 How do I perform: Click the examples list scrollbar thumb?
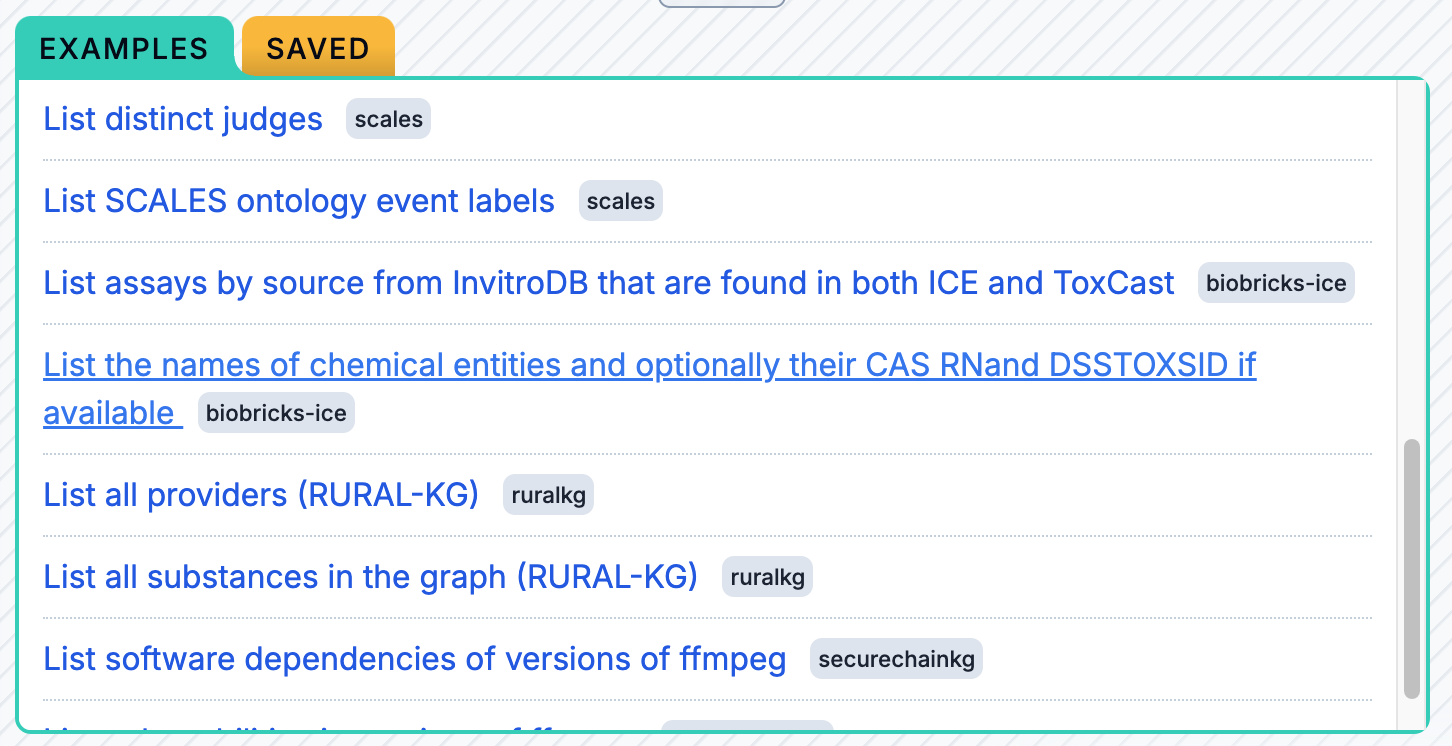tap(1411, 567)
